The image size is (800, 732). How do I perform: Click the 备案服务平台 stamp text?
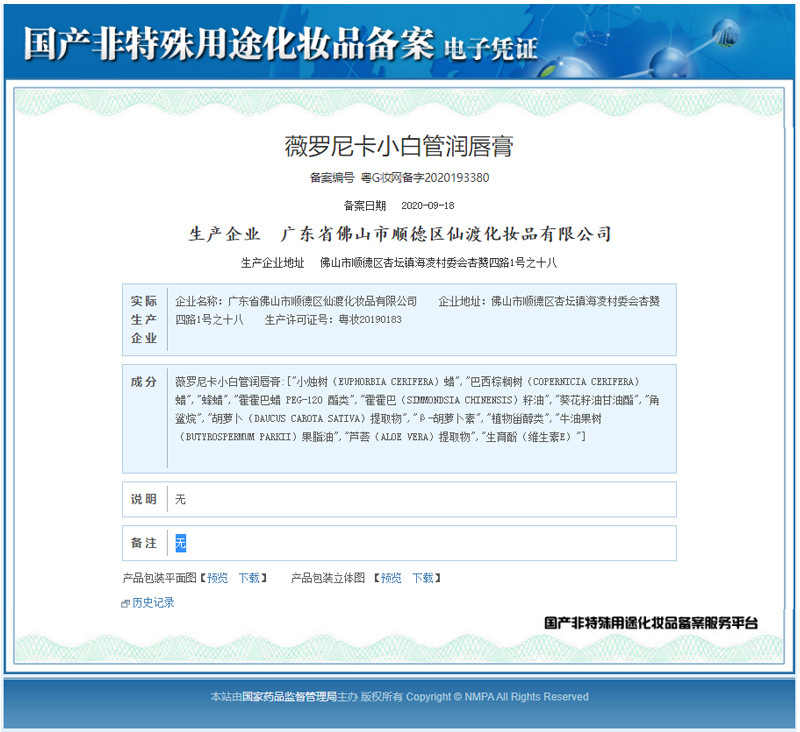coord(651,623)
